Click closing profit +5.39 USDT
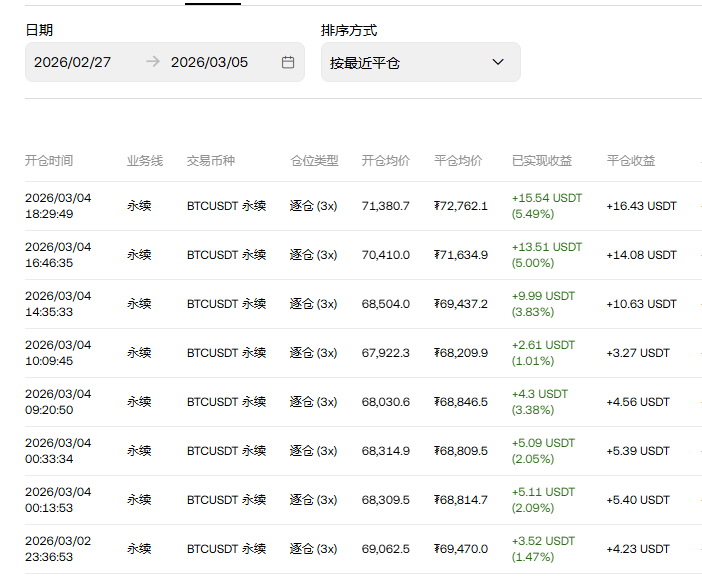Image resolution: width=702 pixels, height=581 pixels. point(638,451)
